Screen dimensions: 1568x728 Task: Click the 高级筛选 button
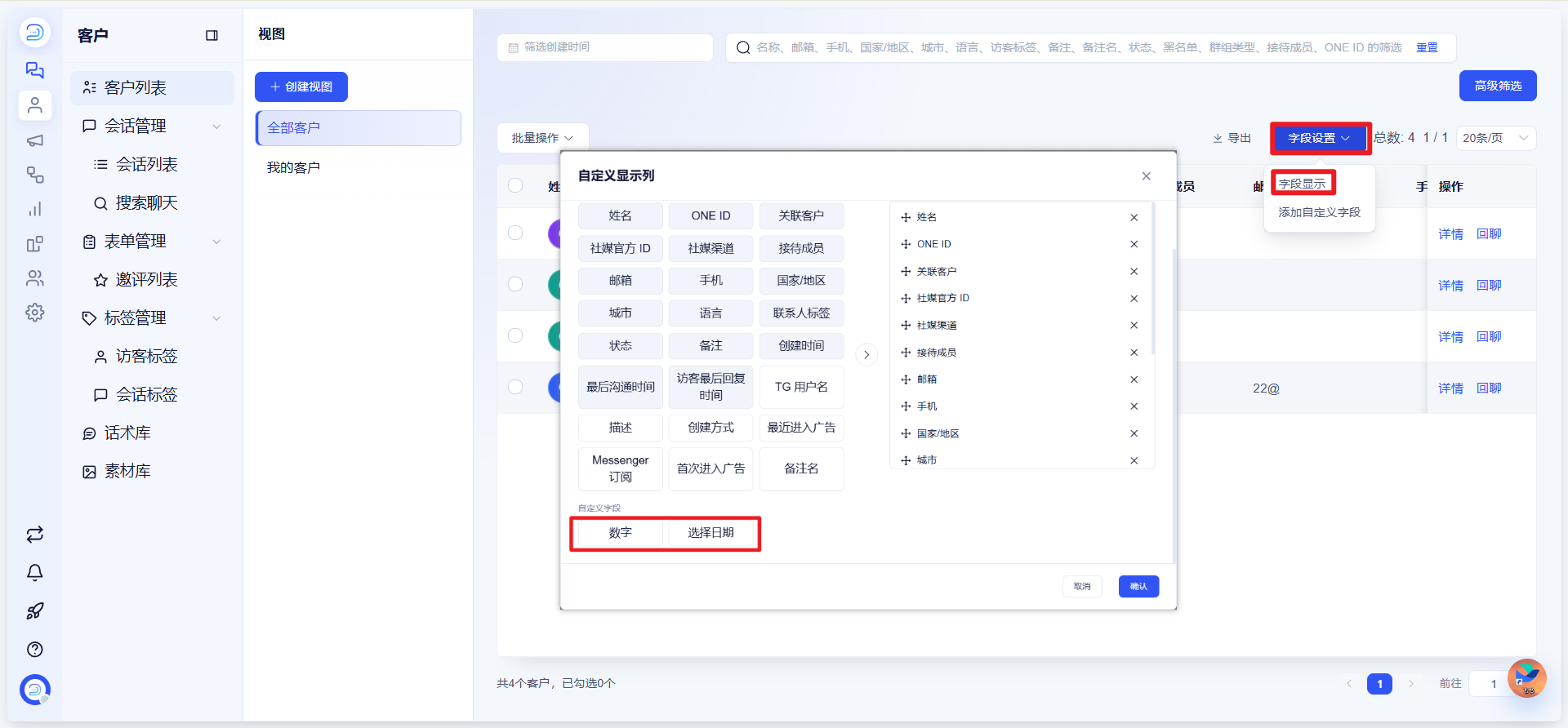coord(1498,86)
